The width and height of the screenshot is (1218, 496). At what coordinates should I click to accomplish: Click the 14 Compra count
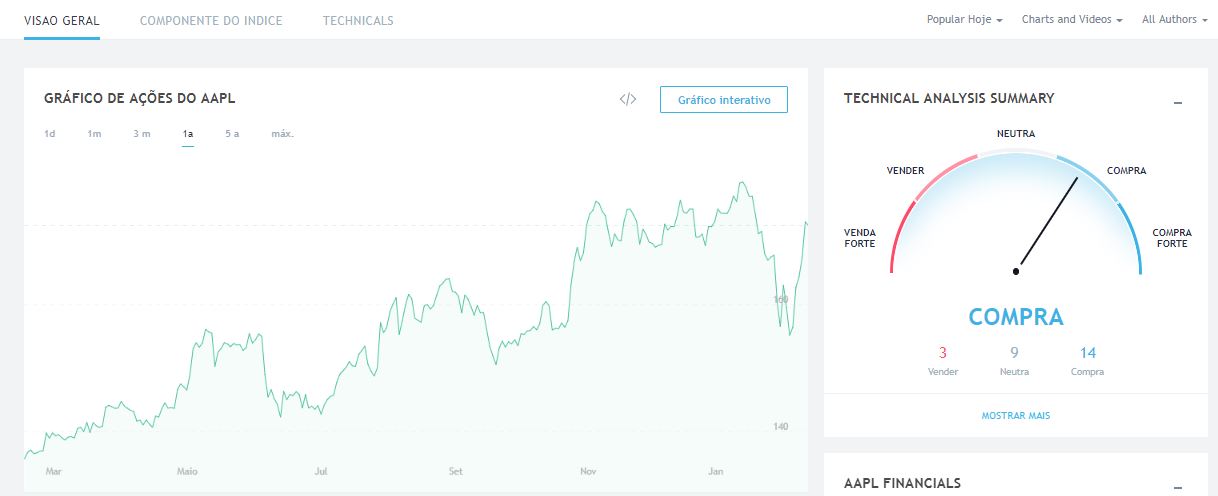click(1088, 352)
